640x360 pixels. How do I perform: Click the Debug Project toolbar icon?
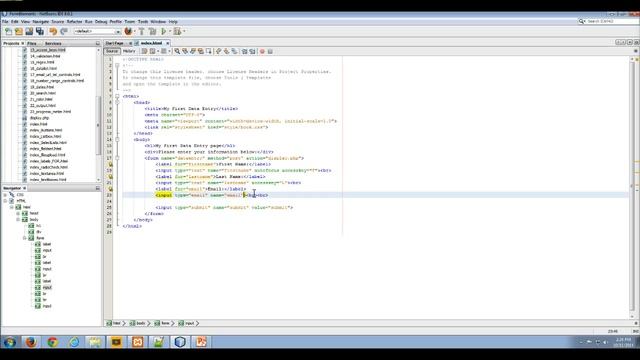[x=177, y=31]
